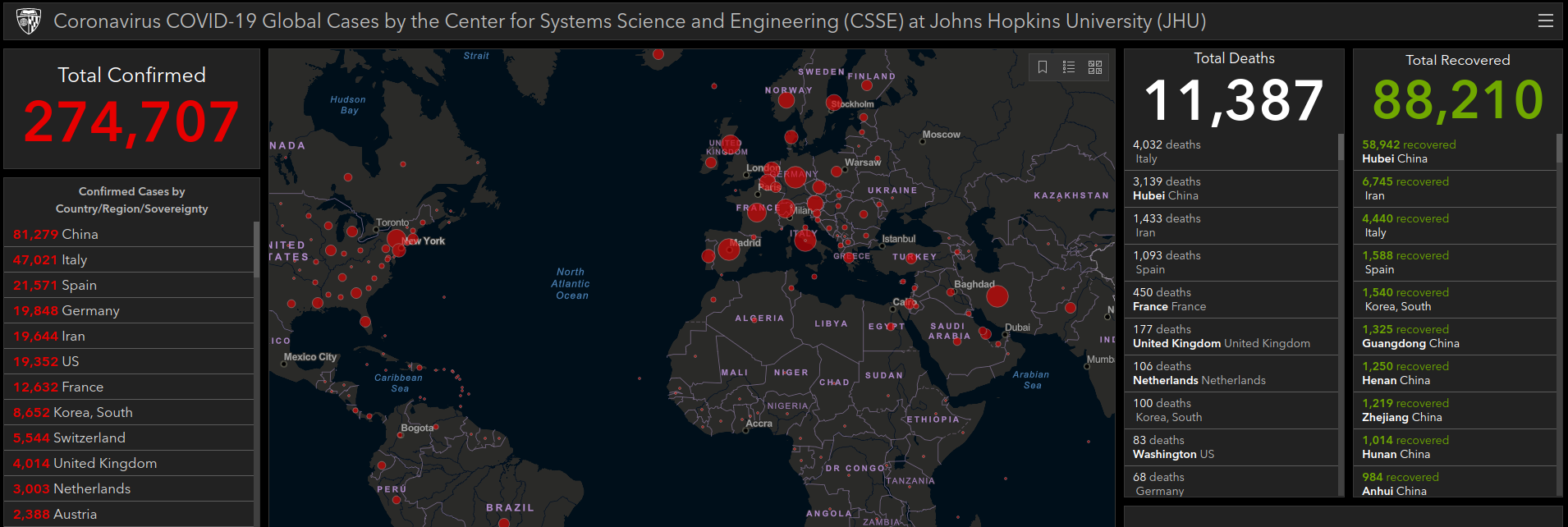Image resolution: width=1568 pixels, height=527 pixels.
Task: Click the red case bubble over Madrid
Action: pos(728,249)
